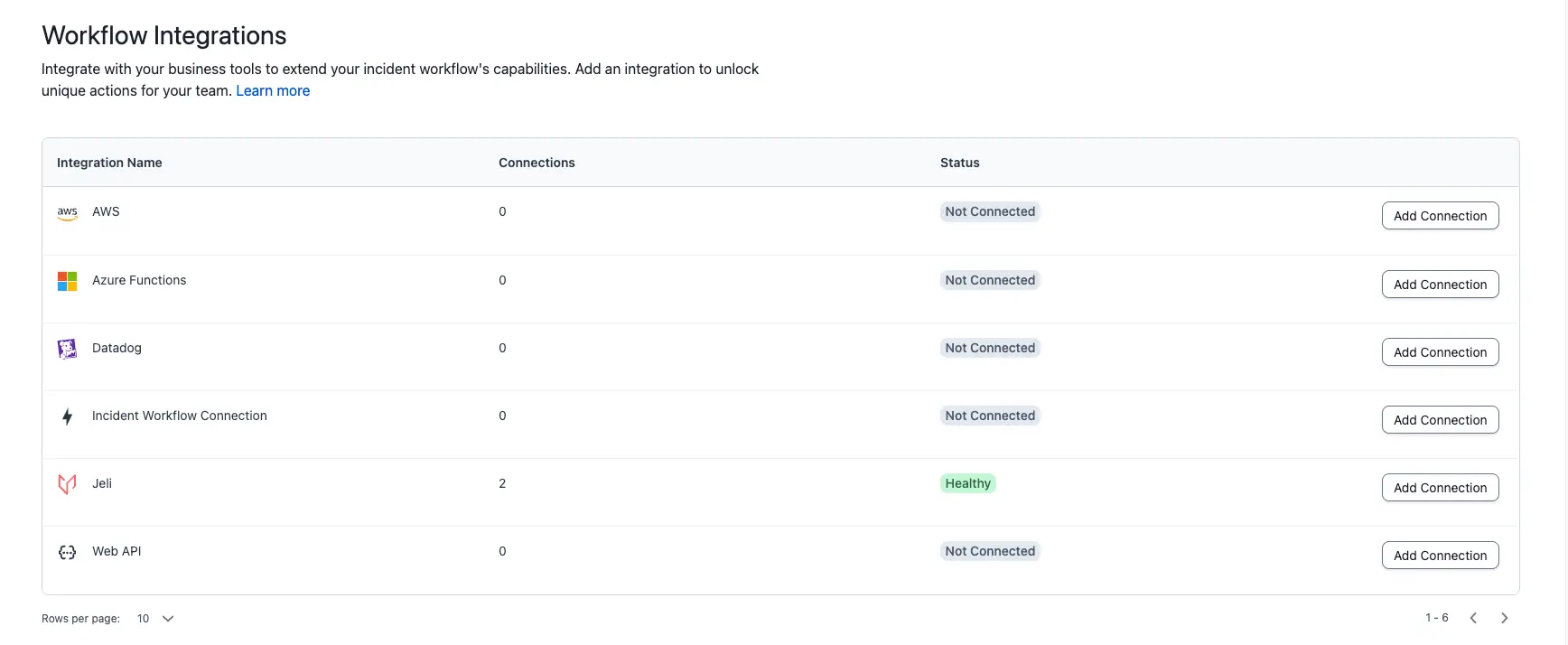Click the Connections column header

[x=537, y=163]
